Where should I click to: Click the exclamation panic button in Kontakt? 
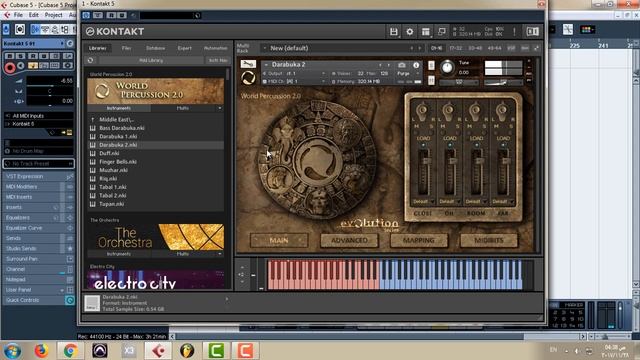pyautogui.click(x=514, y=31)
